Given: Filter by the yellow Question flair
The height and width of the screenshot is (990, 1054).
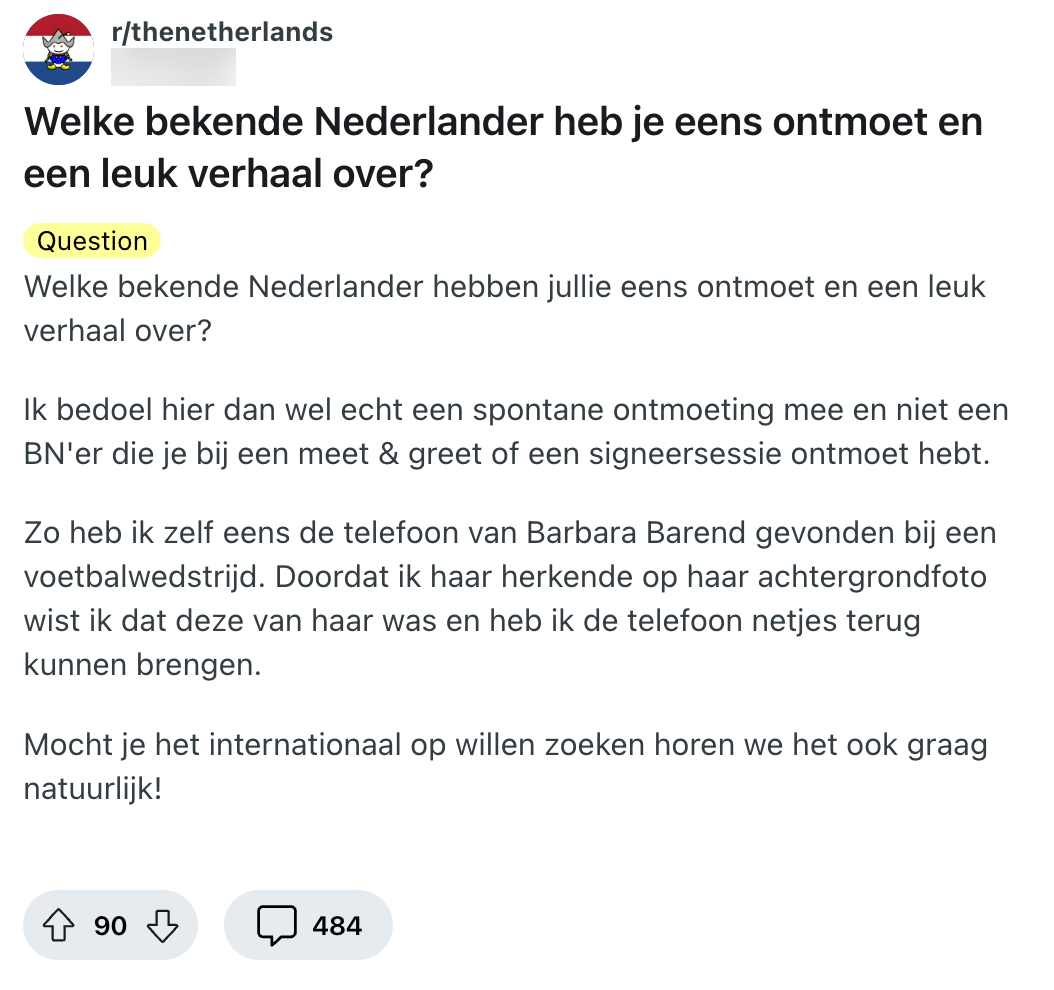Looking at the screenshot, I should 91,241.
